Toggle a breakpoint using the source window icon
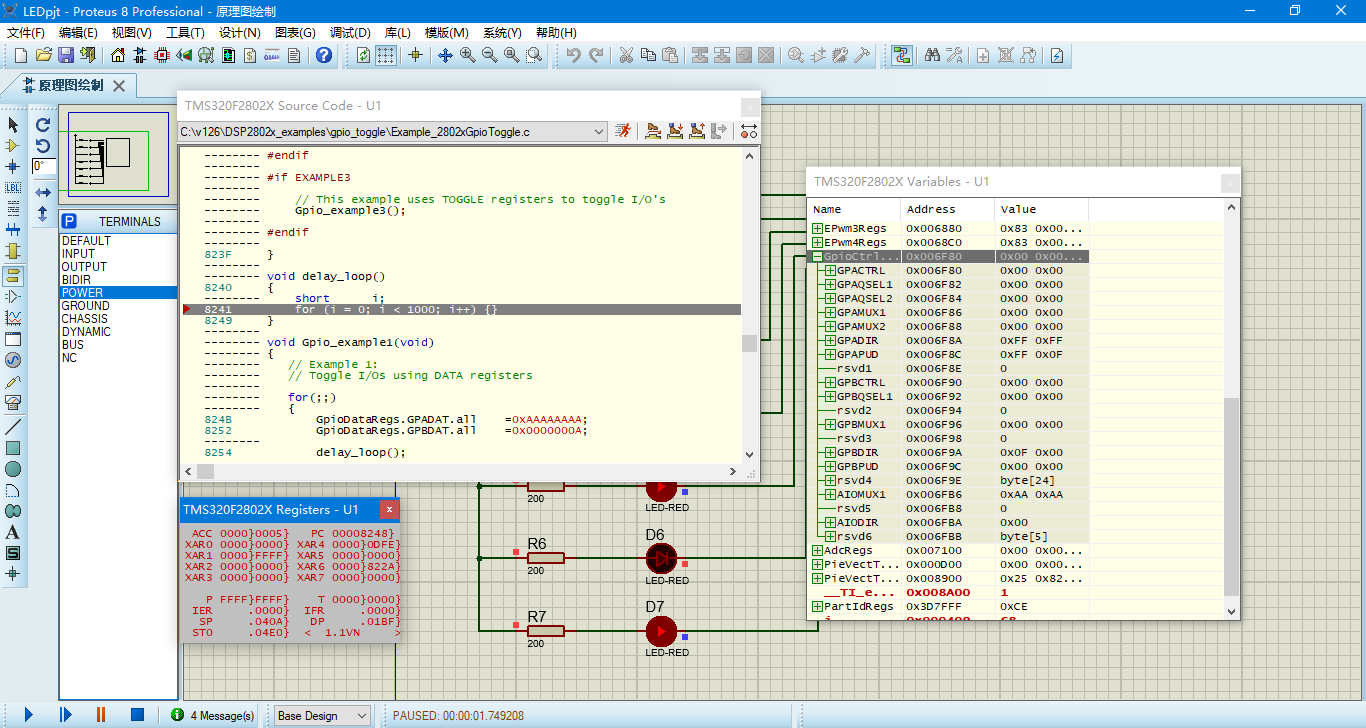This screenshot has width=1366, height=728. pyautogui.click(x=749, y=131)
